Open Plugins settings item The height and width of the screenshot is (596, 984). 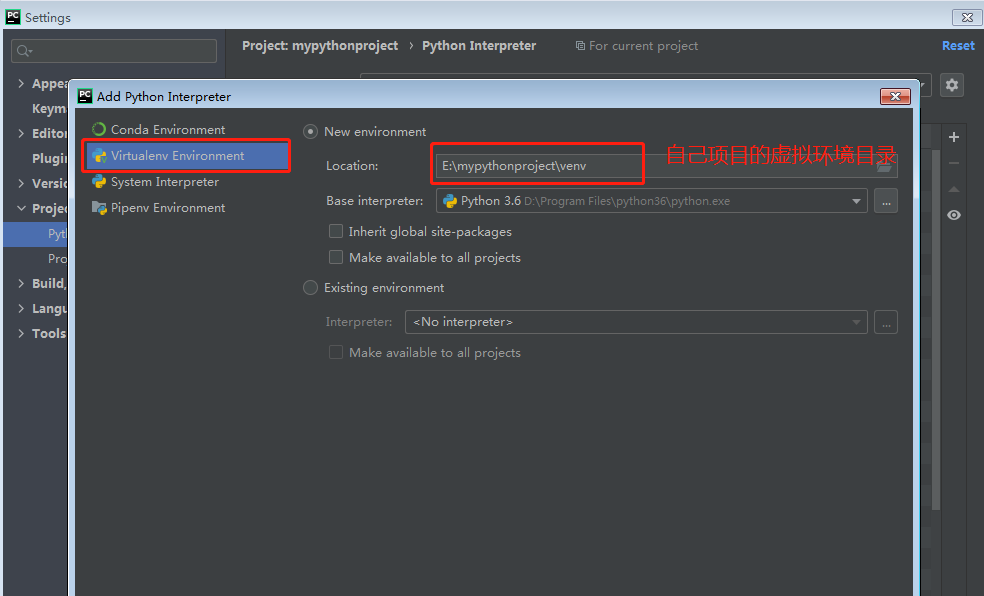tap(49, 158)
